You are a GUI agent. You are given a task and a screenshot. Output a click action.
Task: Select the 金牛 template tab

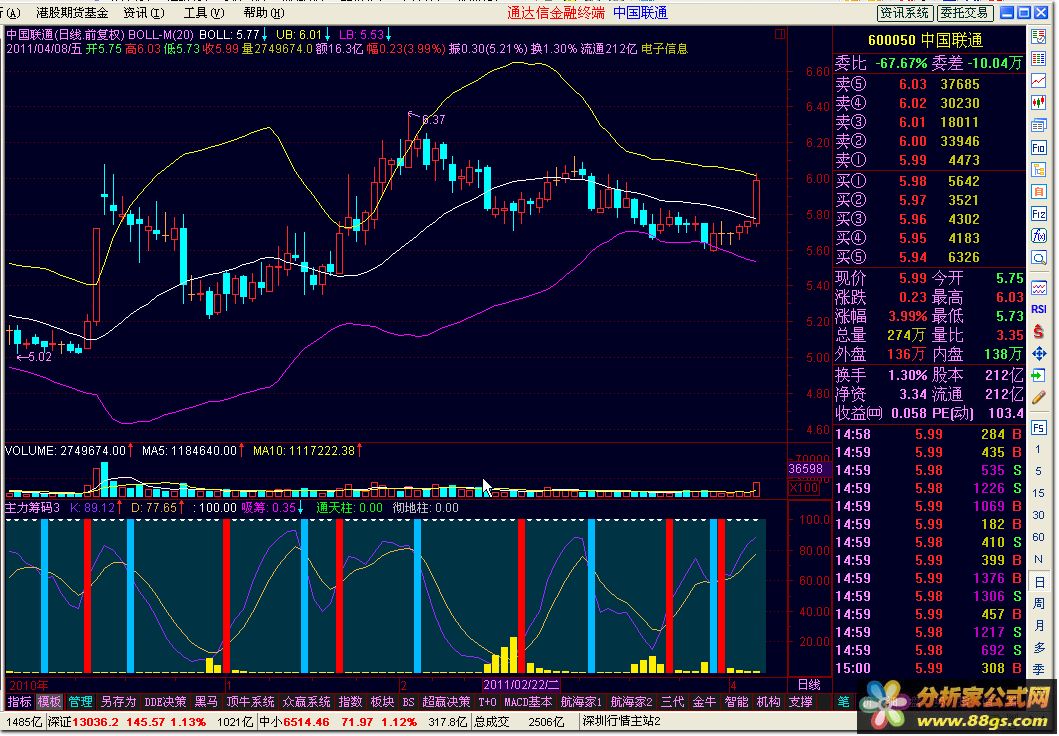tap(704, 702)
